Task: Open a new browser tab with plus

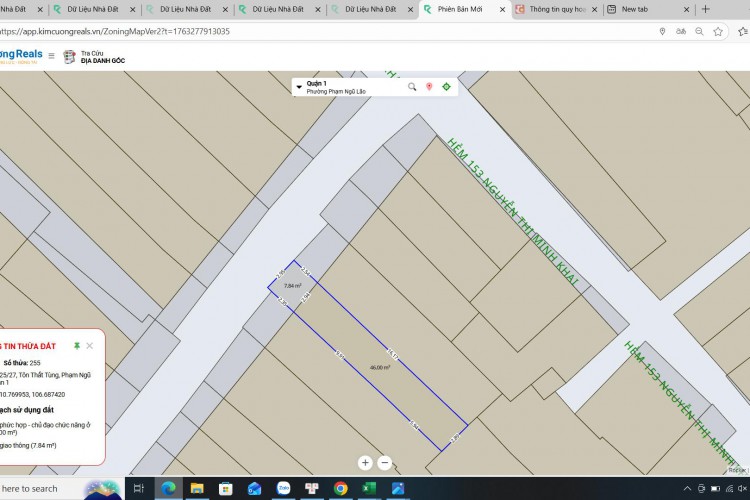Action: pos(706,9)
